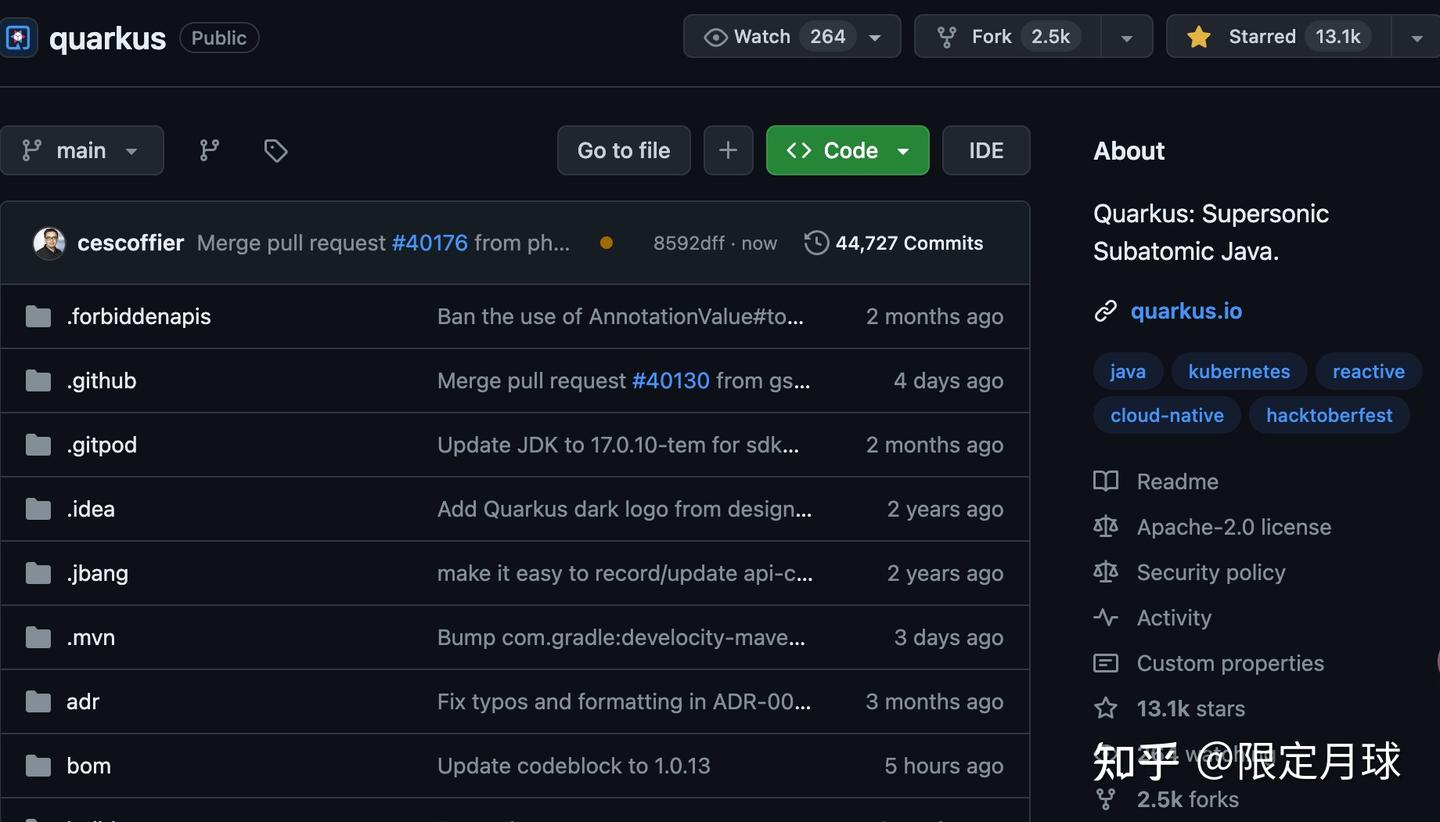Image resolution: width=1440 pixels, height=822 pixels.
Task: Open the 13.1k stars link in About
Action: click(x=1191, y=709)
